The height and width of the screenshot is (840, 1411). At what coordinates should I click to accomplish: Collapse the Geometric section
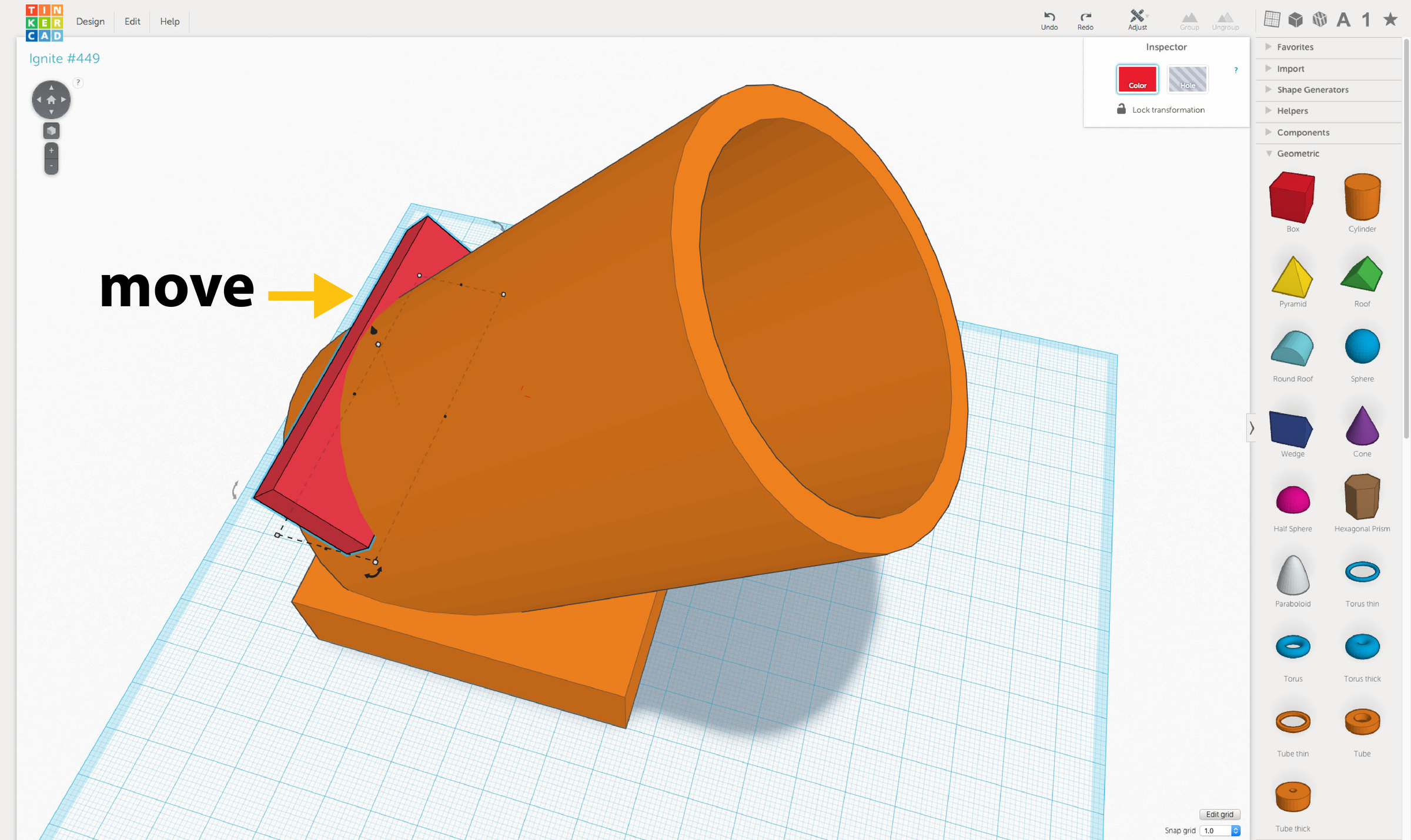tap(1298, 153)
